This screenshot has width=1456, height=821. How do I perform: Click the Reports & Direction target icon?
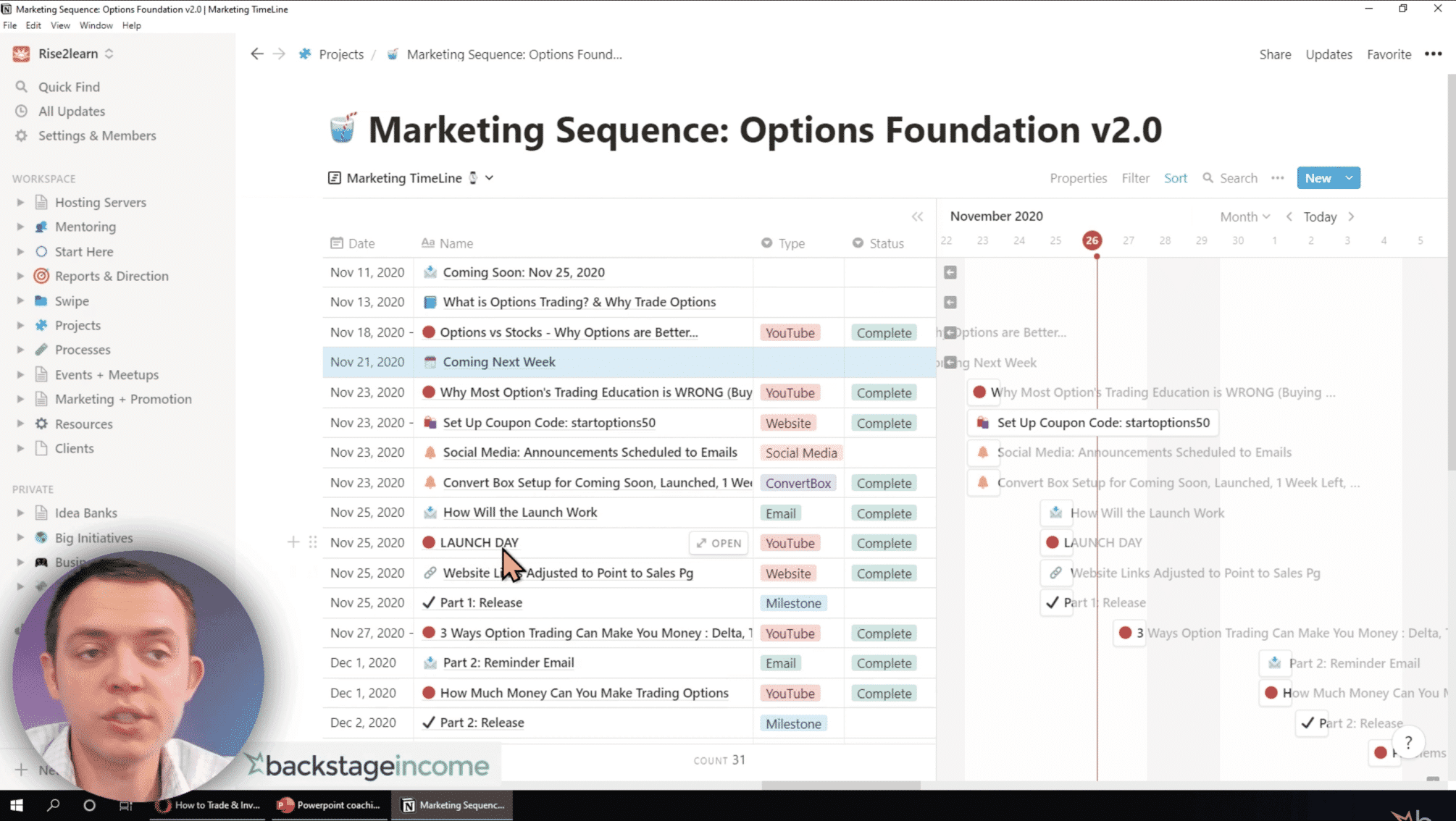[x=41, y=276]
